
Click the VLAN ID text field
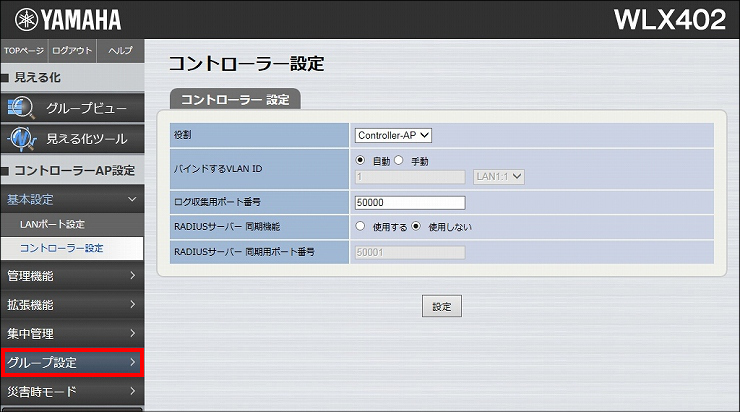click(x=410, y=177)
